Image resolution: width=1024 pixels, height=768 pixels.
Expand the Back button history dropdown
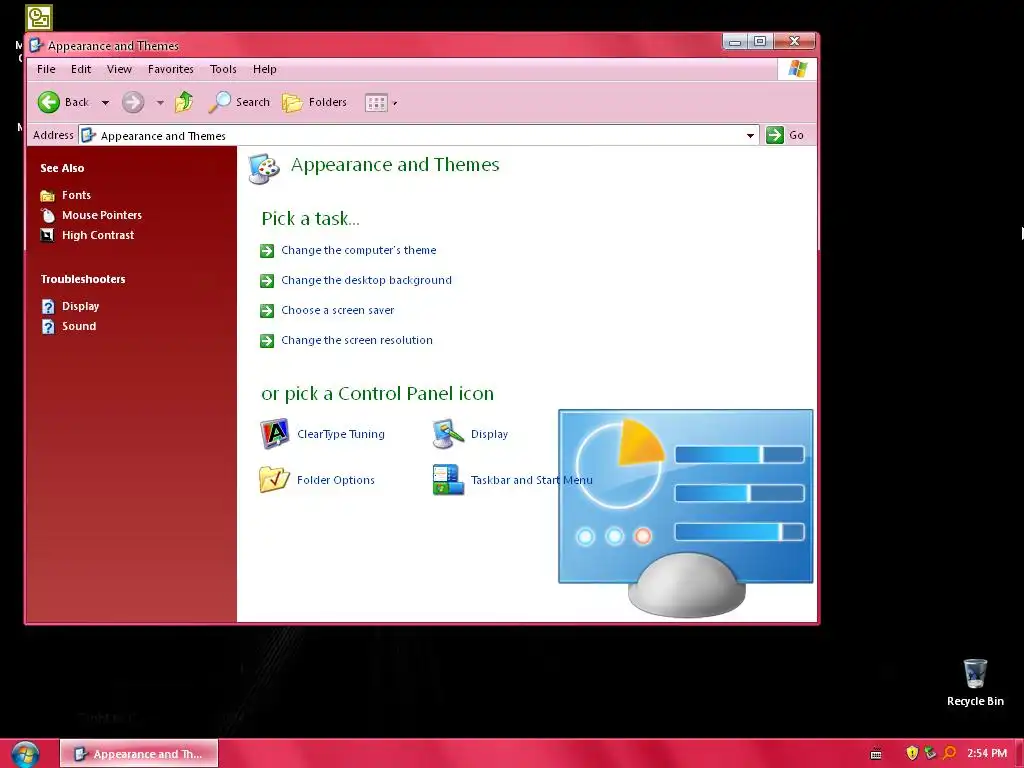(105, 103)
